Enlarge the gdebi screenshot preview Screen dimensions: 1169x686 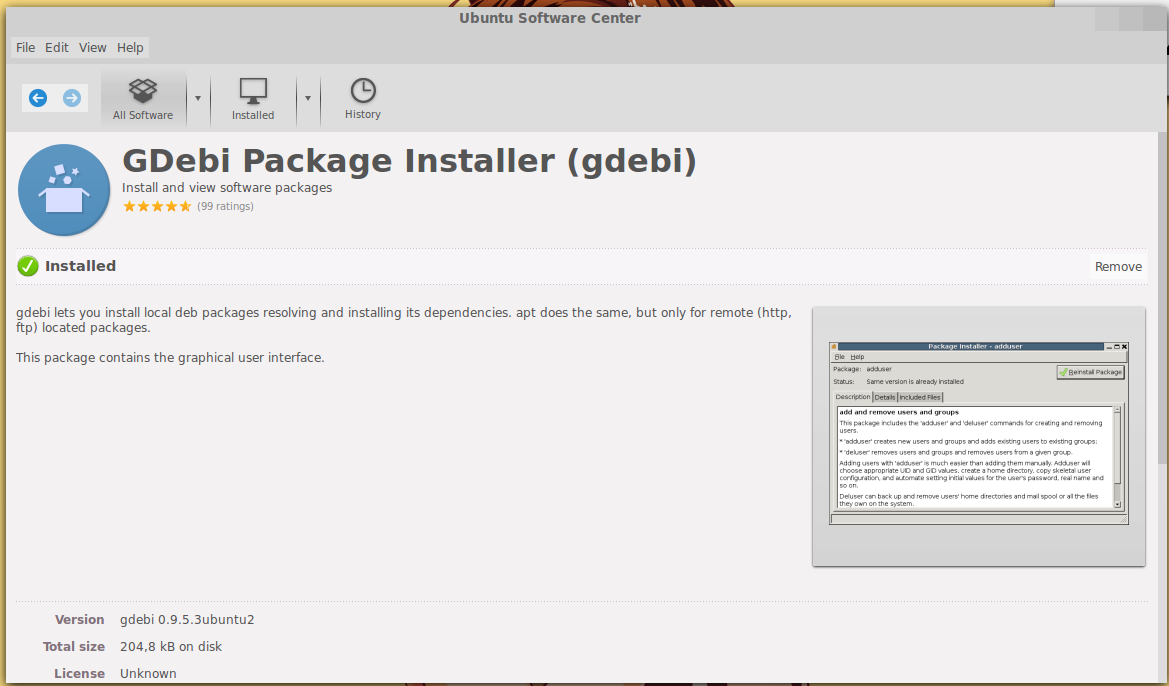pyautogui.click(x=978, y=434)
